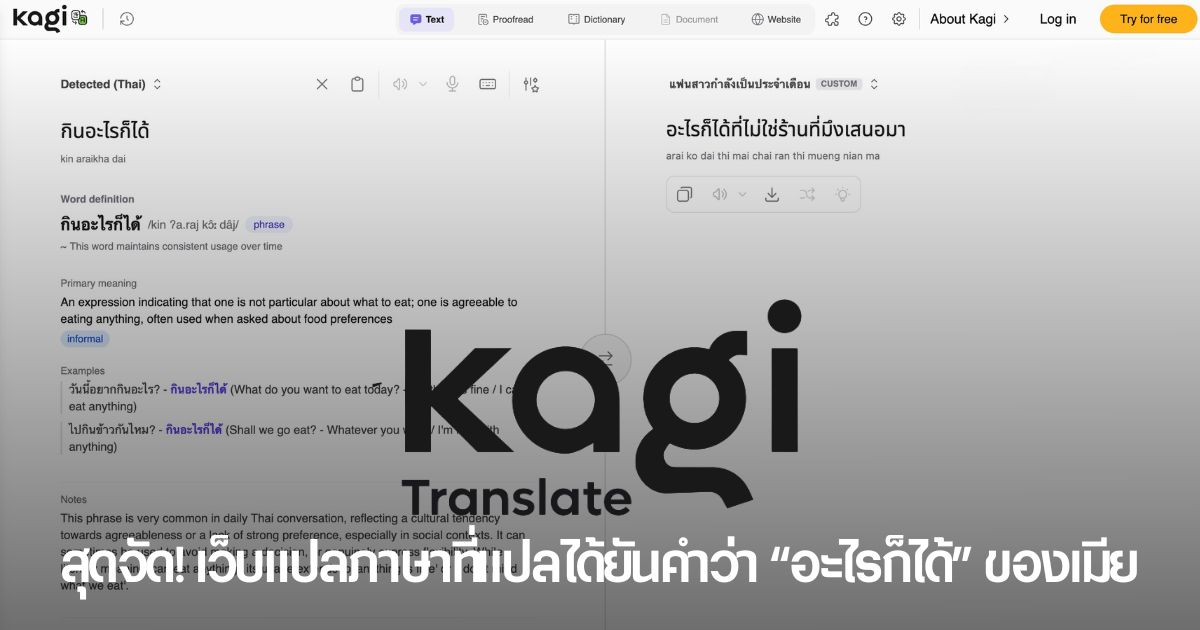Open the translation tone adjustment sliders
The image size is (1200, 630).
(x=531, y=84)
